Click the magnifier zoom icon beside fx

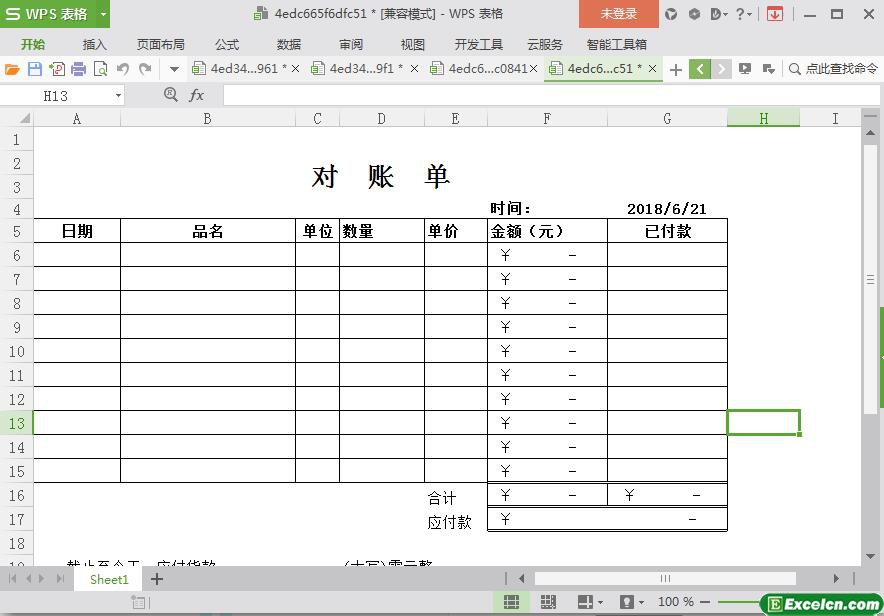[170, 94]
